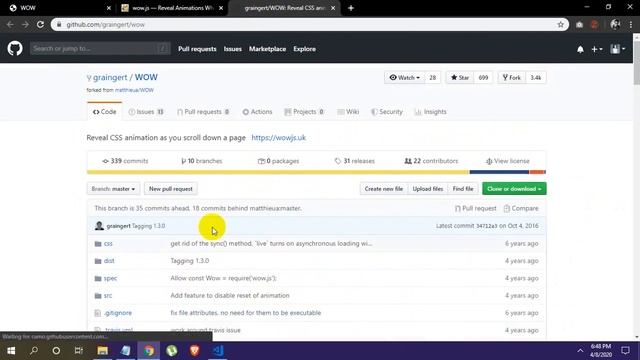
Task: Click the red extension icon in Chrome toolbar
Action: click(594, 24)
